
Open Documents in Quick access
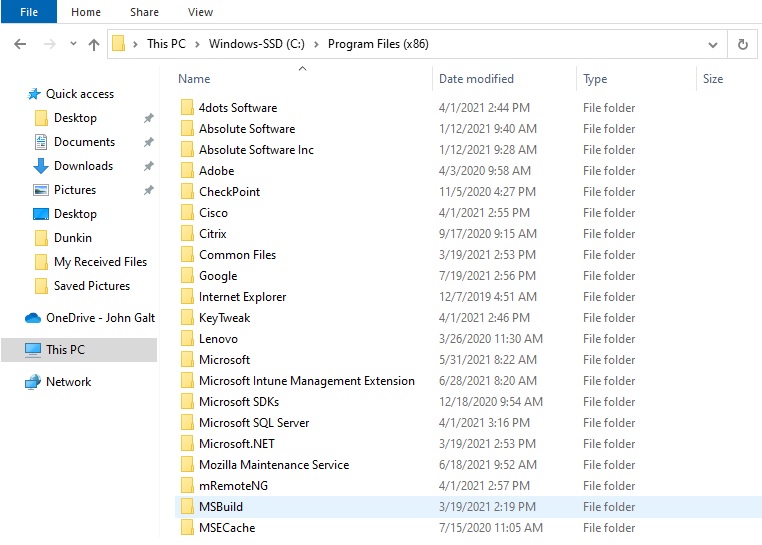(84, 142)
